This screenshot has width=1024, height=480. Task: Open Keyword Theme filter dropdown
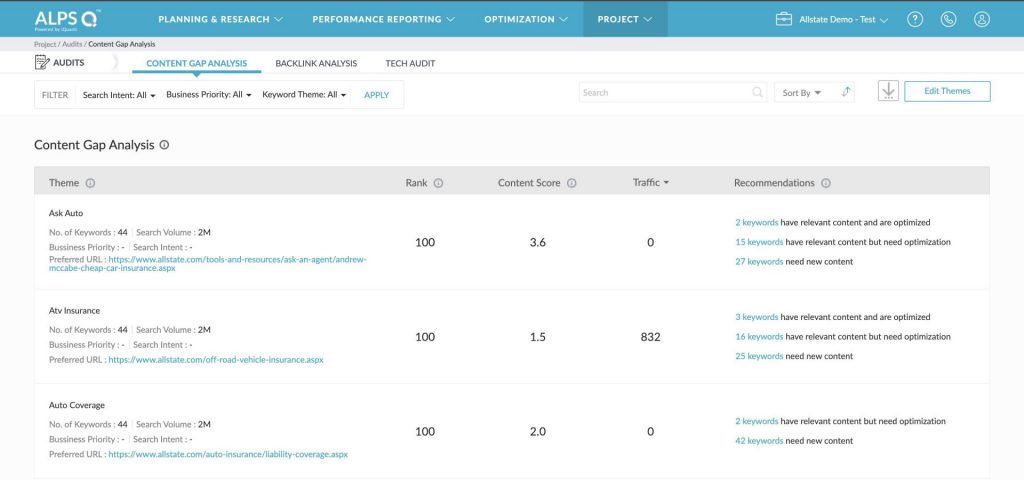304,95
